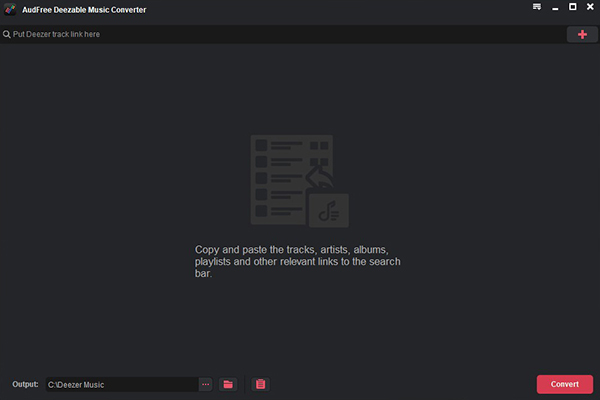This screenshot has width=600, height=400.
Task: Click the AudFree app logo icon
Action: (10, 10)
